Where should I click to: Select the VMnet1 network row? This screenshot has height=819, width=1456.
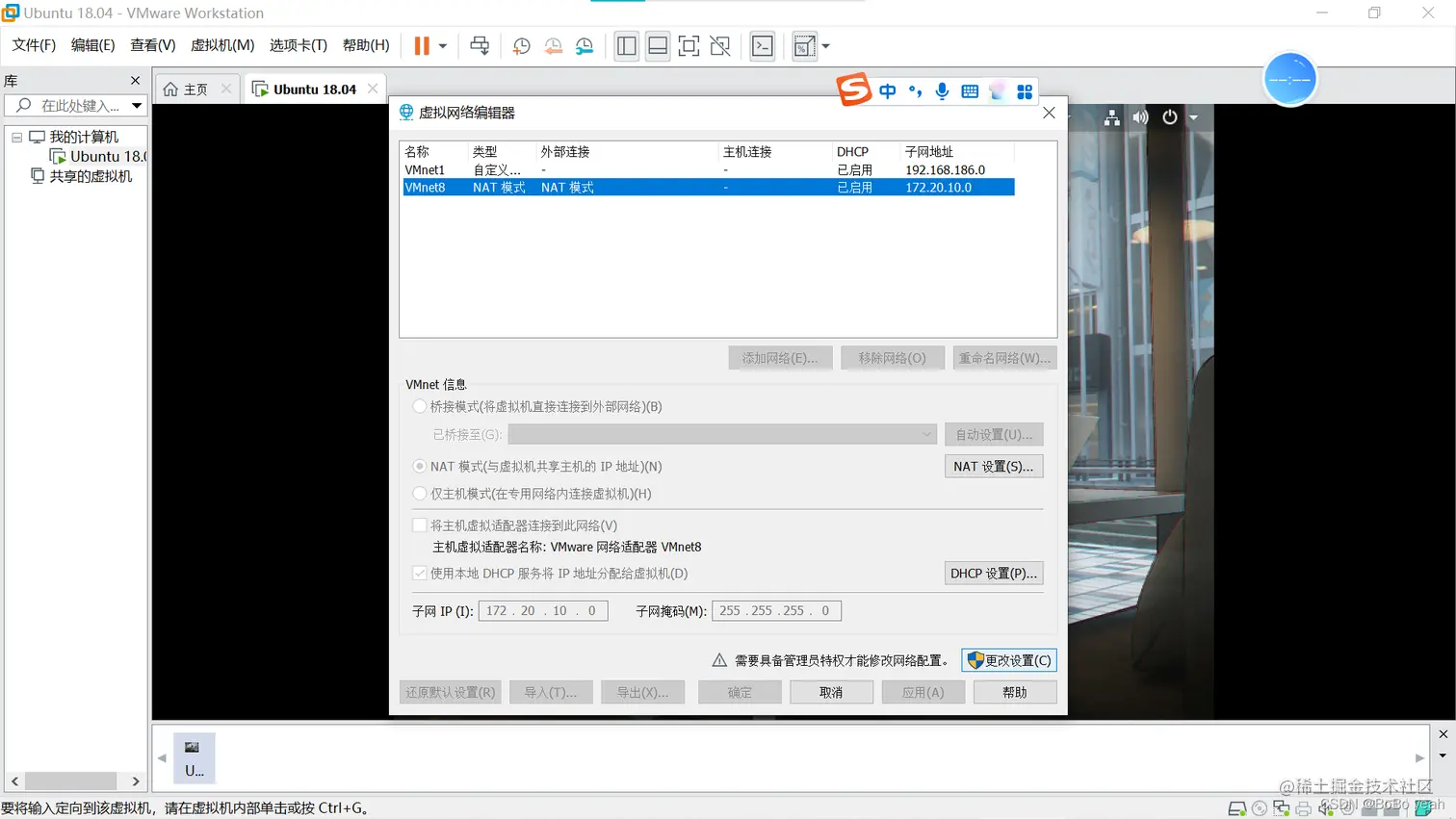coord(709,169)
